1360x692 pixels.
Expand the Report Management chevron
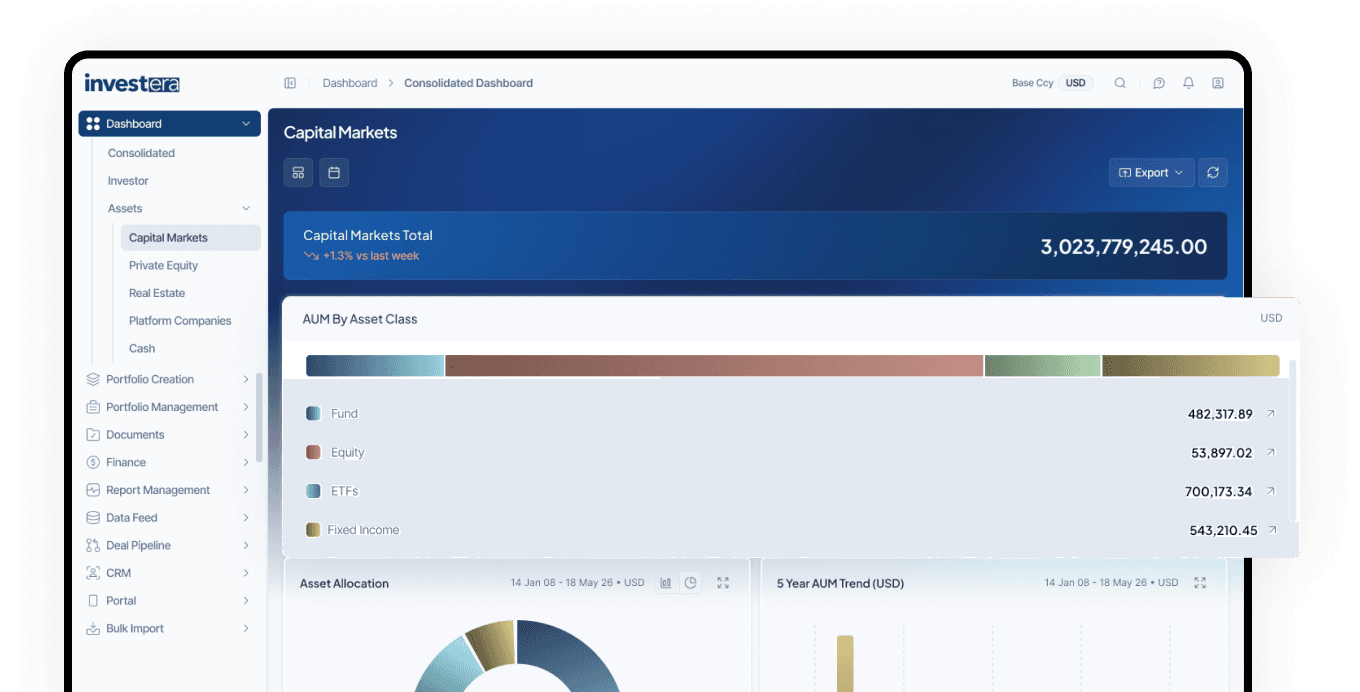click(x=246, y=490)
